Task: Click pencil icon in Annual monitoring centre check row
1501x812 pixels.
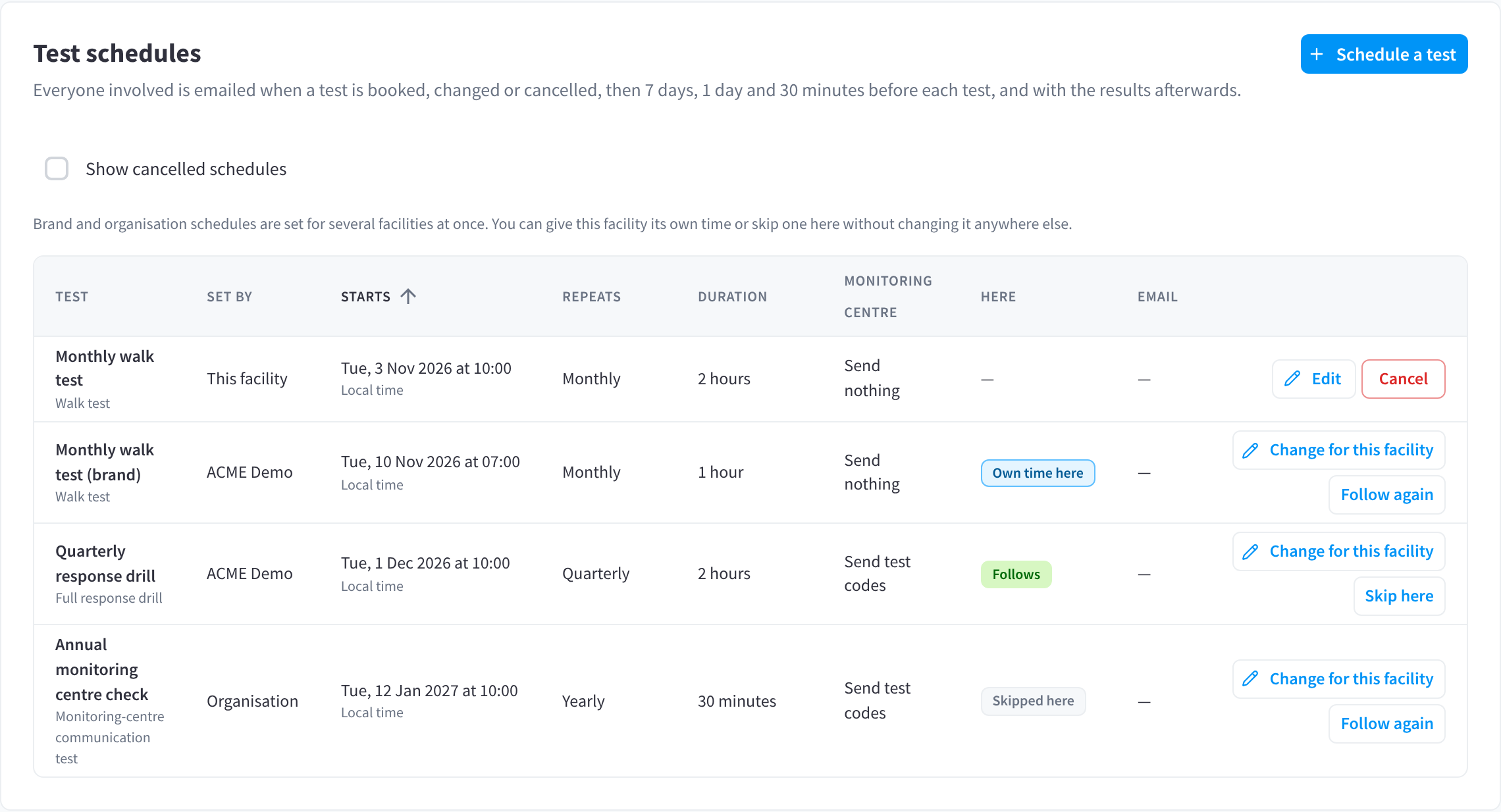Action: (1250, 678)
